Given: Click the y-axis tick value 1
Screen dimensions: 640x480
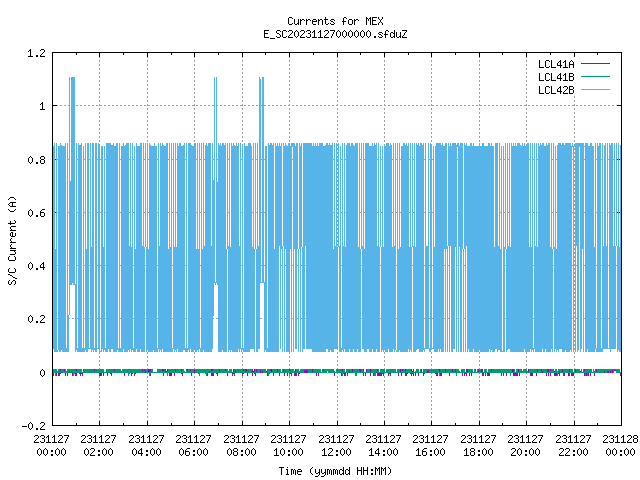Looking at the screenshot, I should [42, 107].
